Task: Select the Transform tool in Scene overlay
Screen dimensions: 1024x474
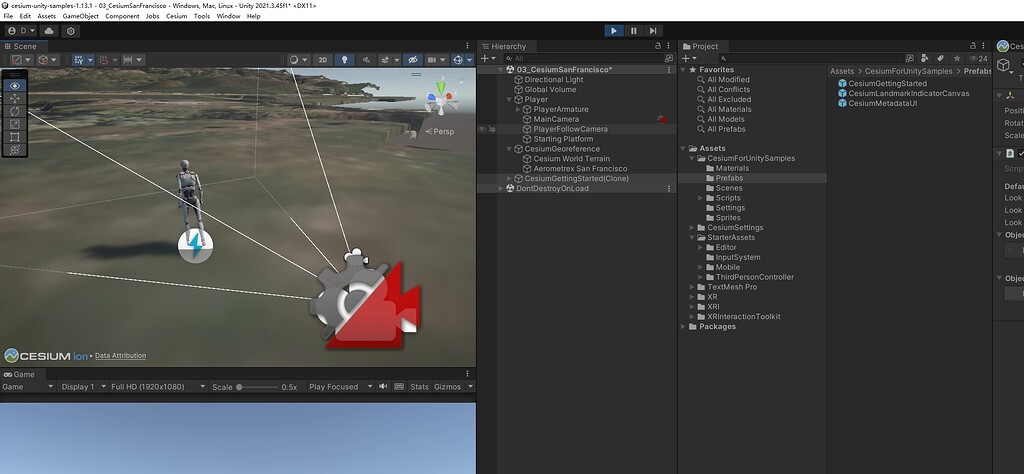Action: pos(14,150)
